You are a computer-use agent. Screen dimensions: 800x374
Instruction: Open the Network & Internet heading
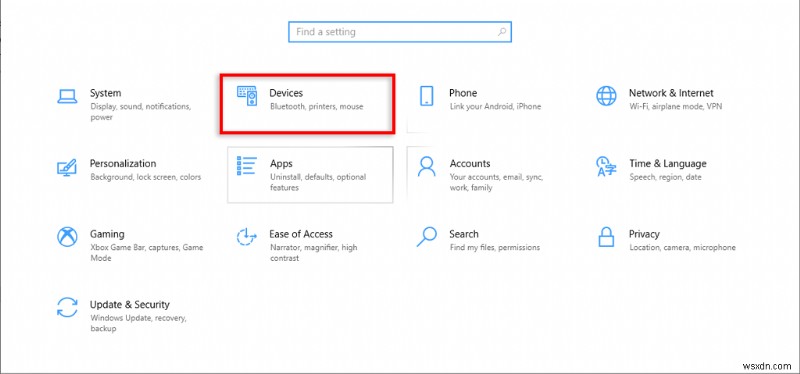click(671, 93)
